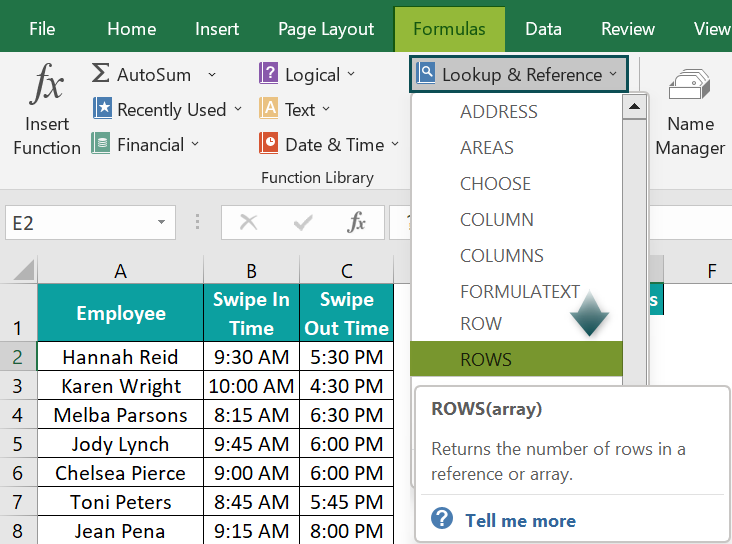Expand the Financial dropdown arrow
The height and width of the screenshot is (544, 732).
[x=195, y=144]
